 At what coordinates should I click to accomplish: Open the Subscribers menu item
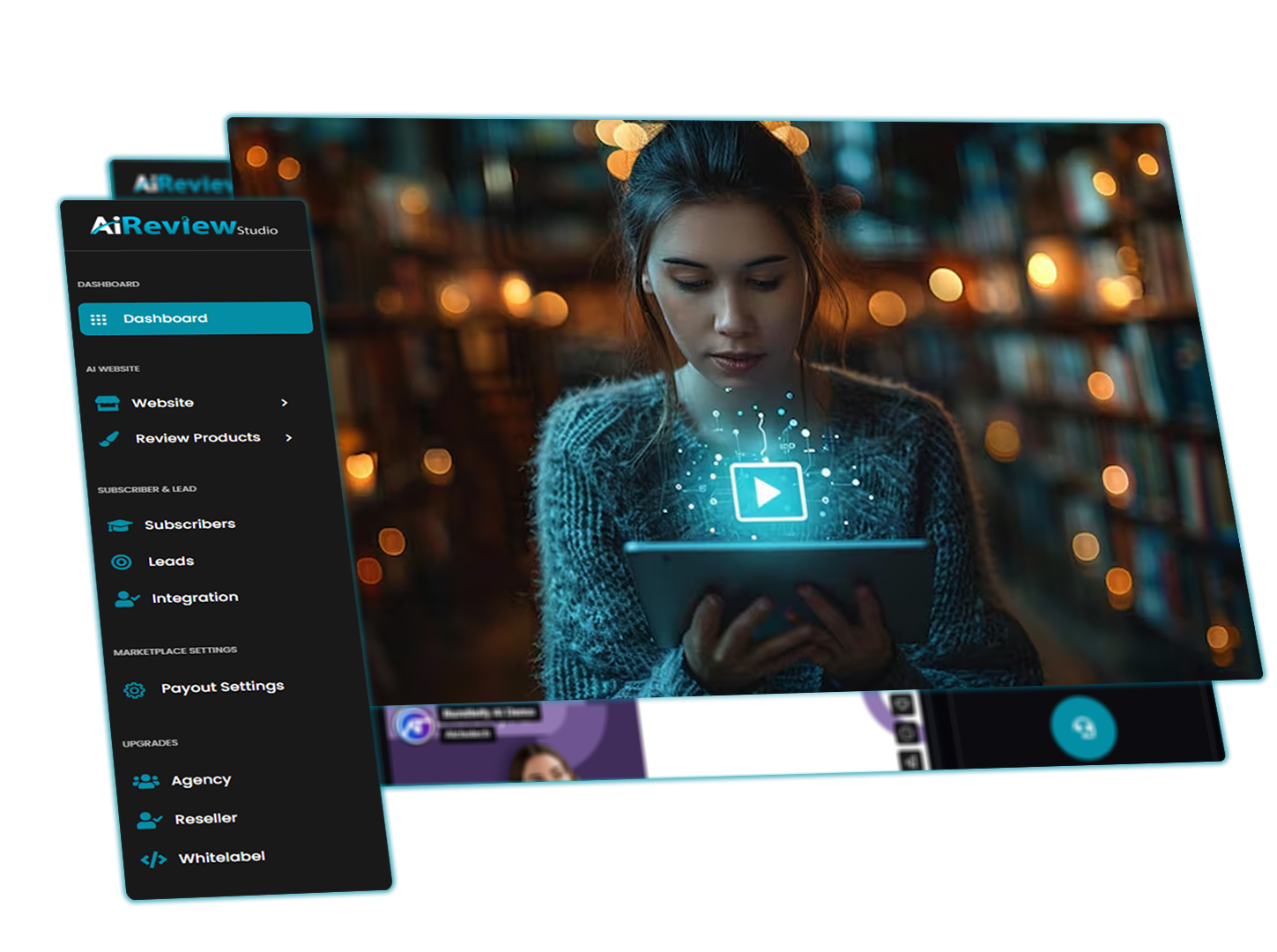(x=189, y=524)
